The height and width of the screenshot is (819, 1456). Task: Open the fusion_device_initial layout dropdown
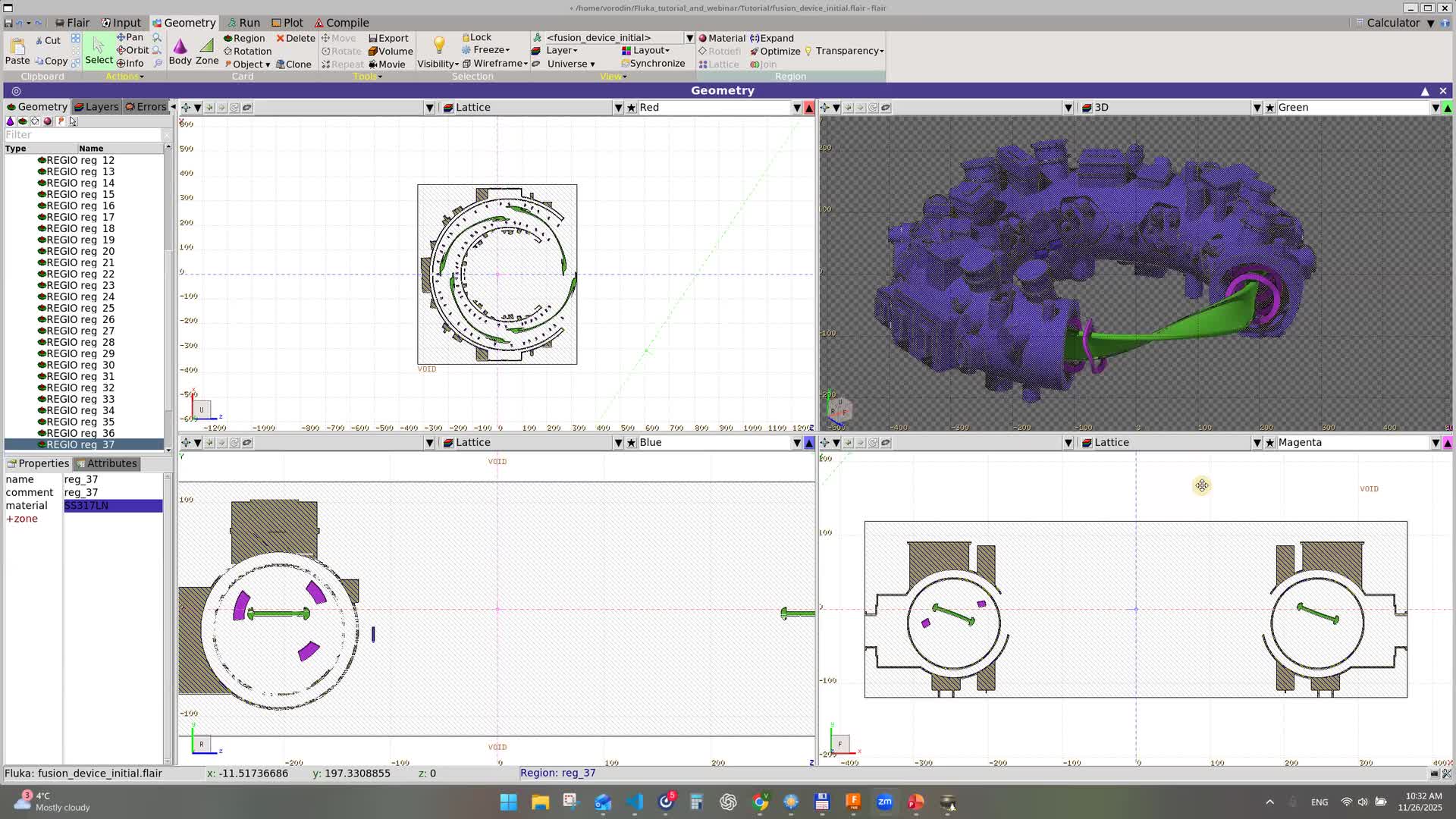[x=689, y=38]
